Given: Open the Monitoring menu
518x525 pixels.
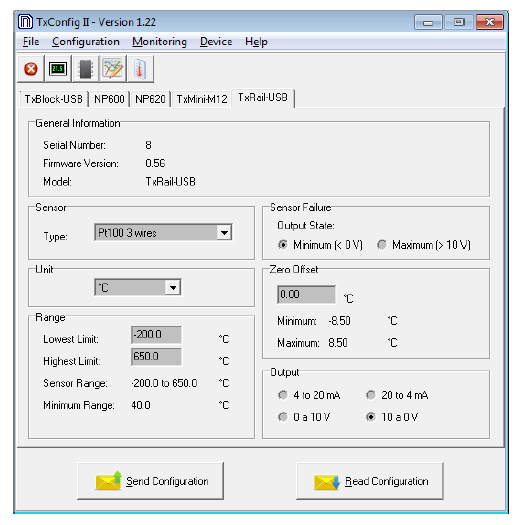Looking at the screenshot, I should coord(159,42).
